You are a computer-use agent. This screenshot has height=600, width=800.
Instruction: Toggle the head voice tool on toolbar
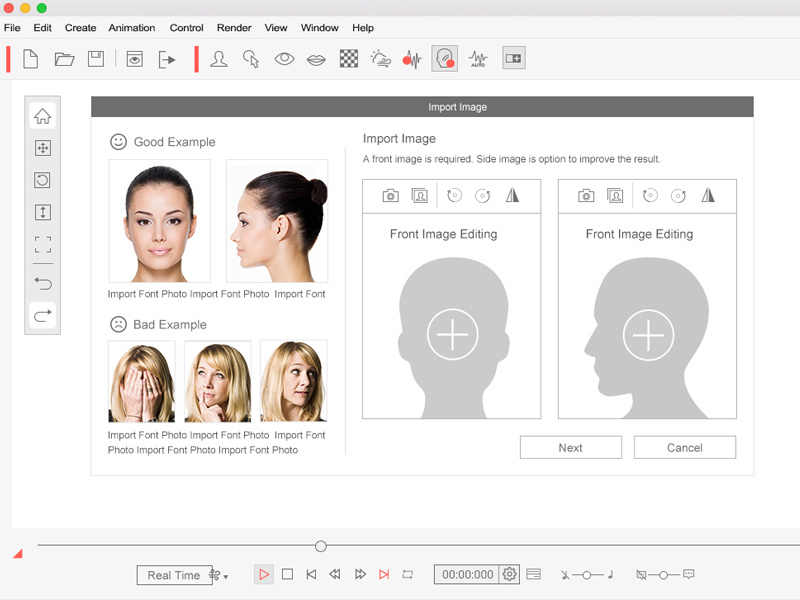point(445,58)
